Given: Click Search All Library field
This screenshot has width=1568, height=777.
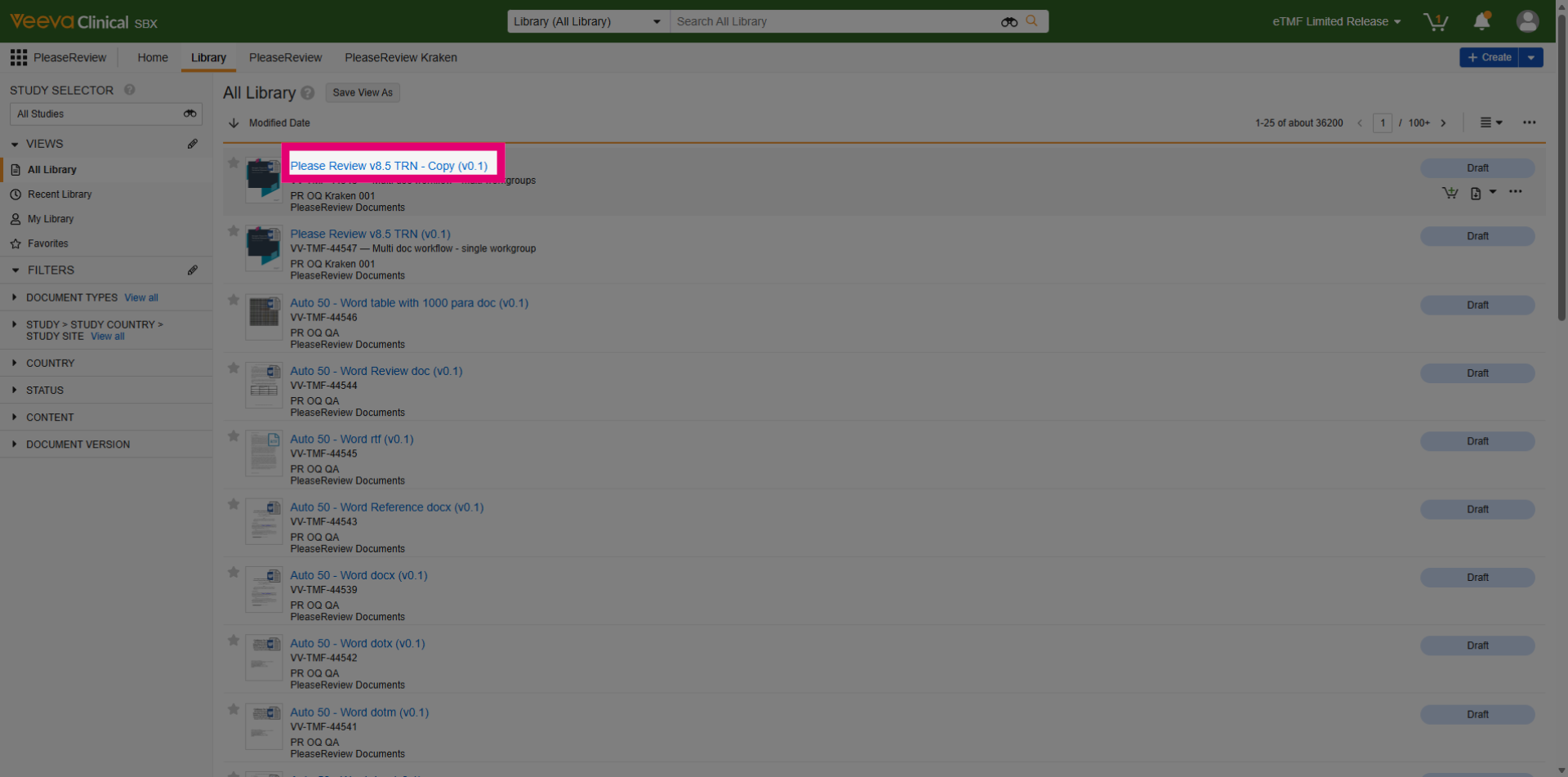Looking at the screenshot, I should point(833,21).
